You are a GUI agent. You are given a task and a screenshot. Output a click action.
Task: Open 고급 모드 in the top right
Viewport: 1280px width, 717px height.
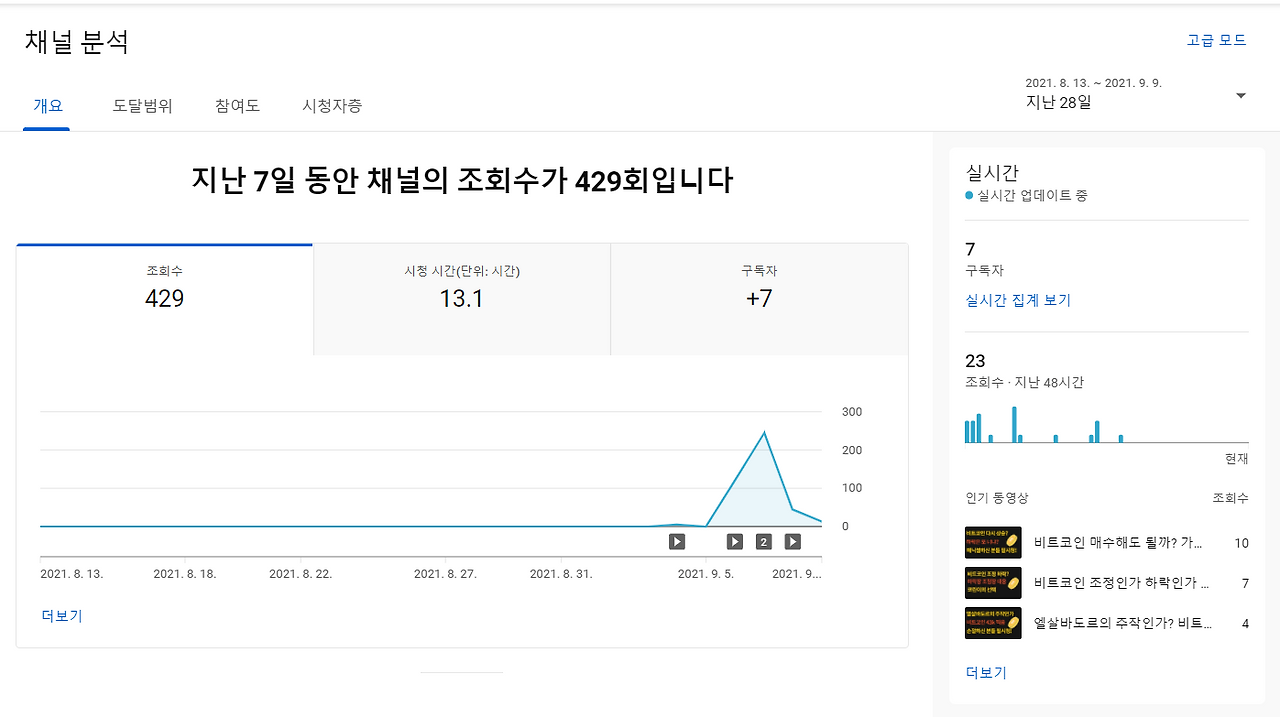pos(1217,40)
